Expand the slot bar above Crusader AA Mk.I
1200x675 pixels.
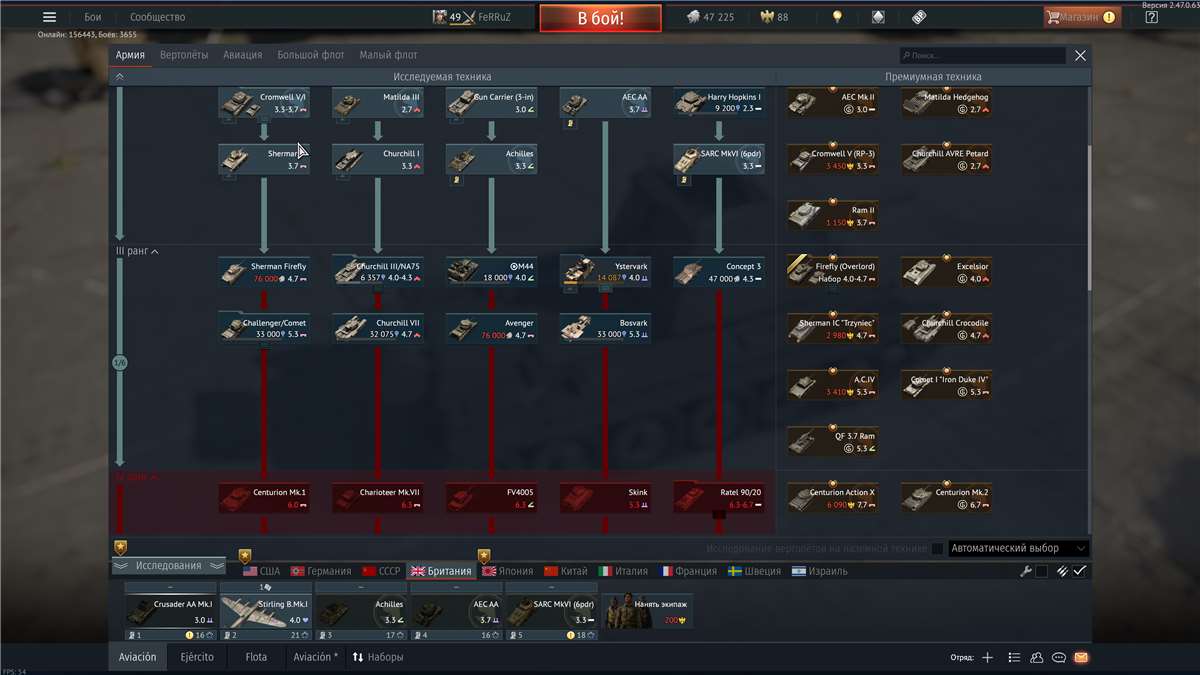(170, 588)
